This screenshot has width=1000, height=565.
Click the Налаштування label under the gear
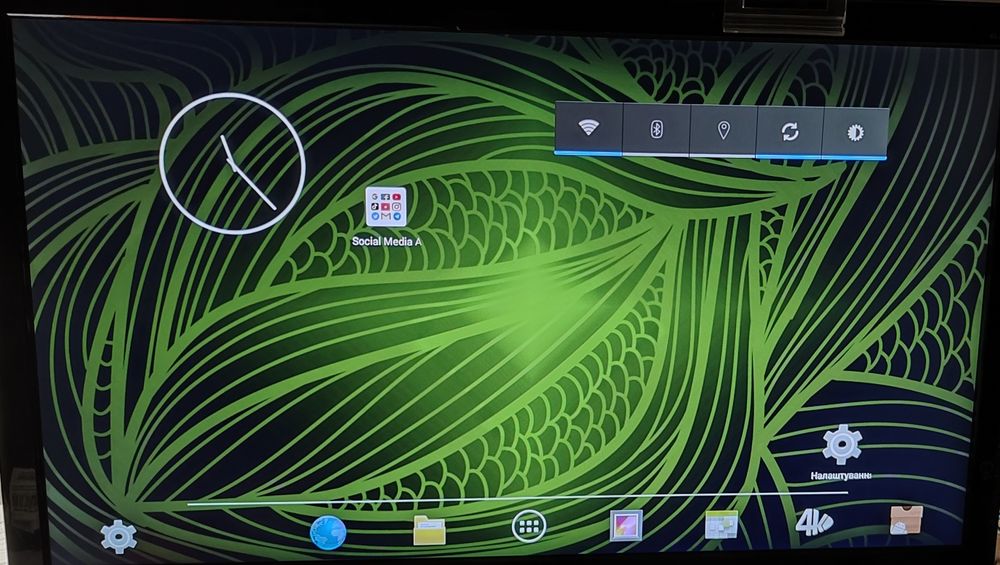click(841, 476)
